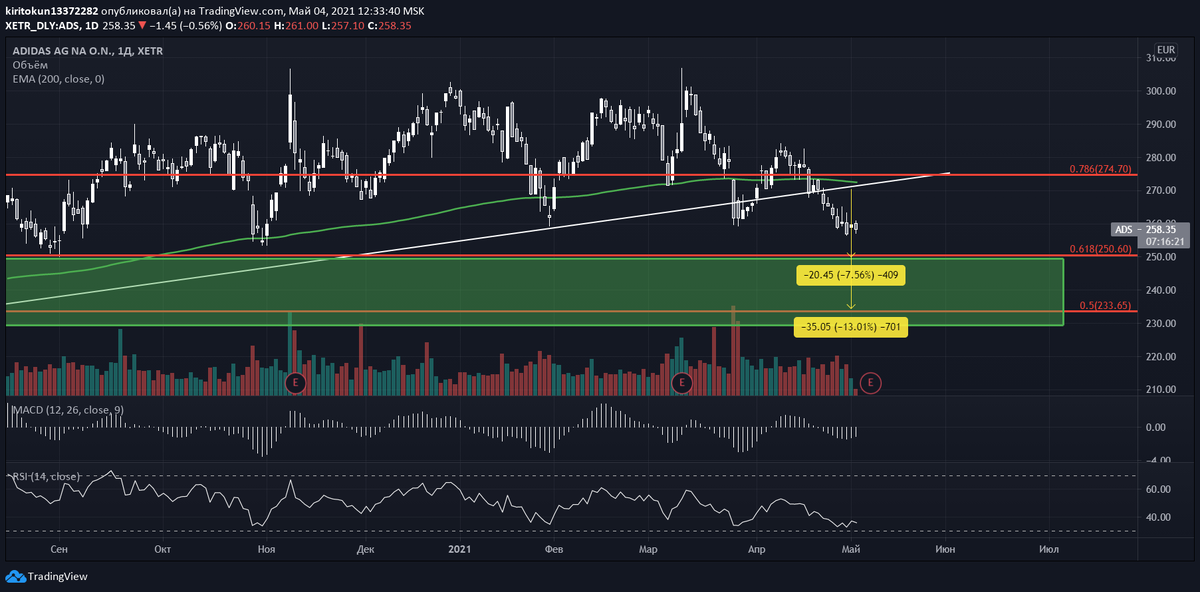The image size is (1200, 592).
Task: Click the TradingView logo at bottom left
Action: (47, 576)
